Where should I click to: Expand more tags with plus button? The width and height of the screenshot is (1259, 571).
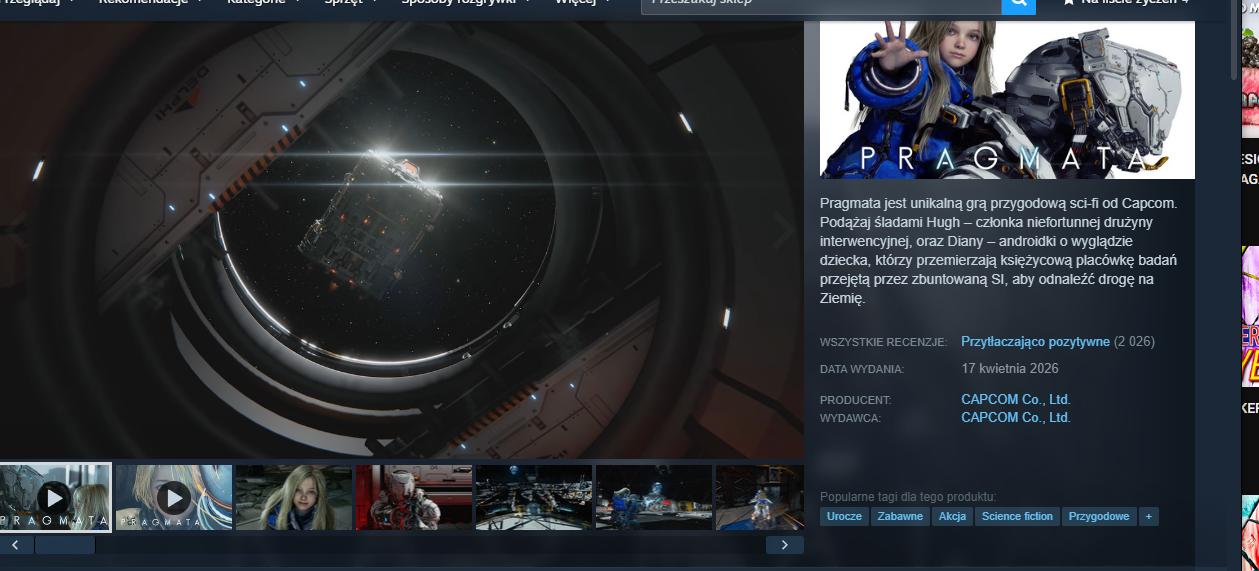(x=1149, y=517)
